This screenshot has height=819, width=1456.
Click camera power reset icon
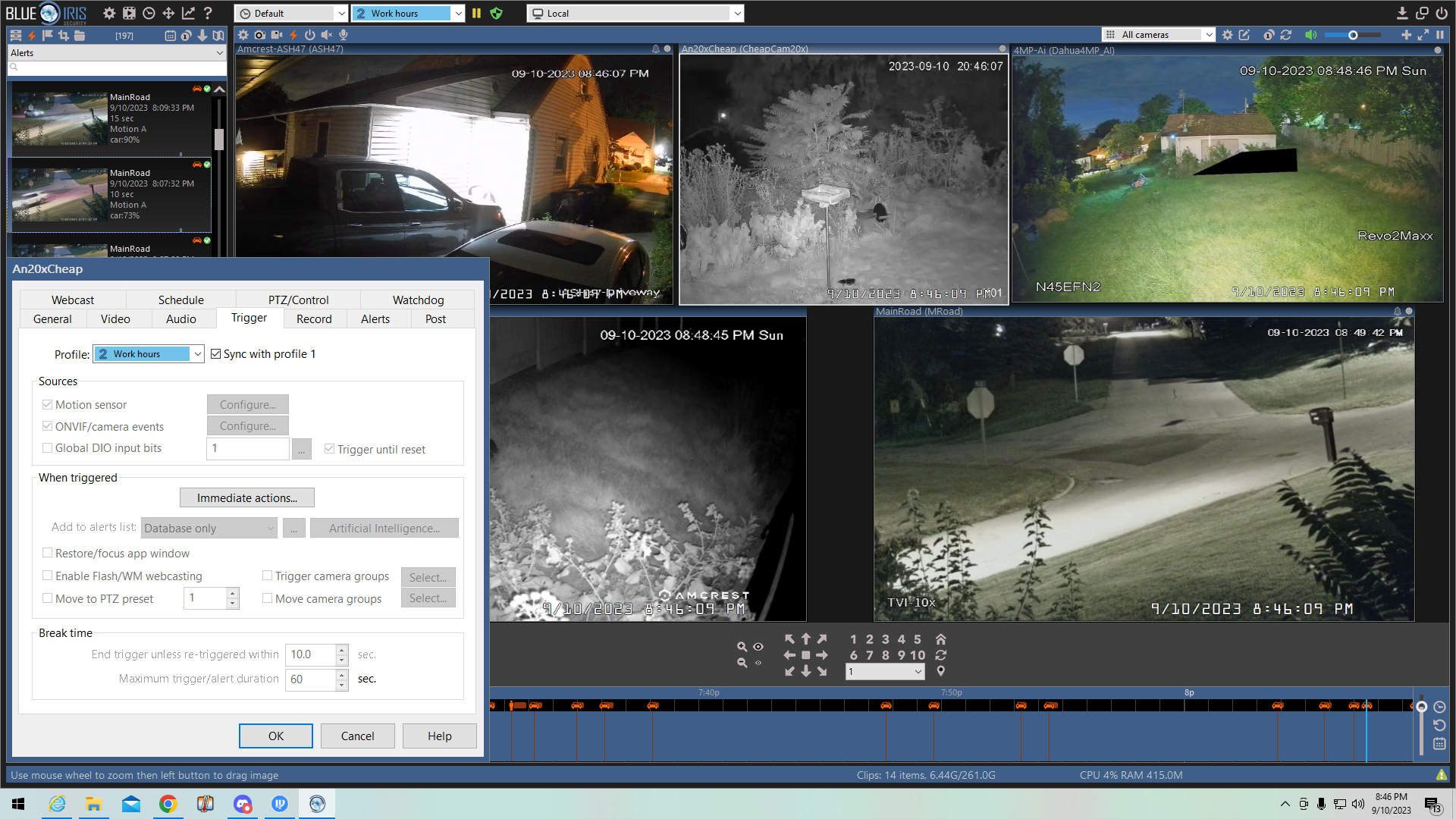coord(309,35)
